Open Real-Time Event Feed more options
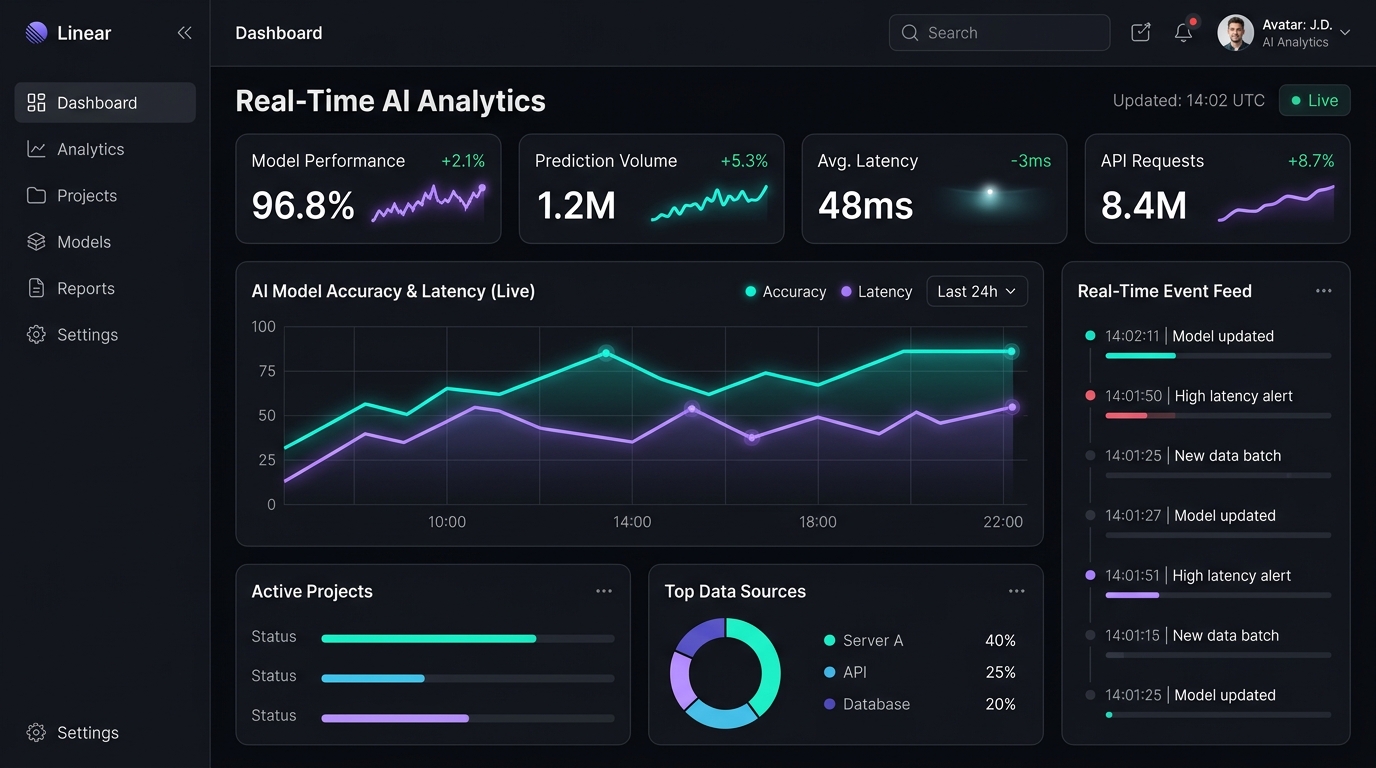Image resolution: width=1376 pixels, height=768 pixels. 1324,291
